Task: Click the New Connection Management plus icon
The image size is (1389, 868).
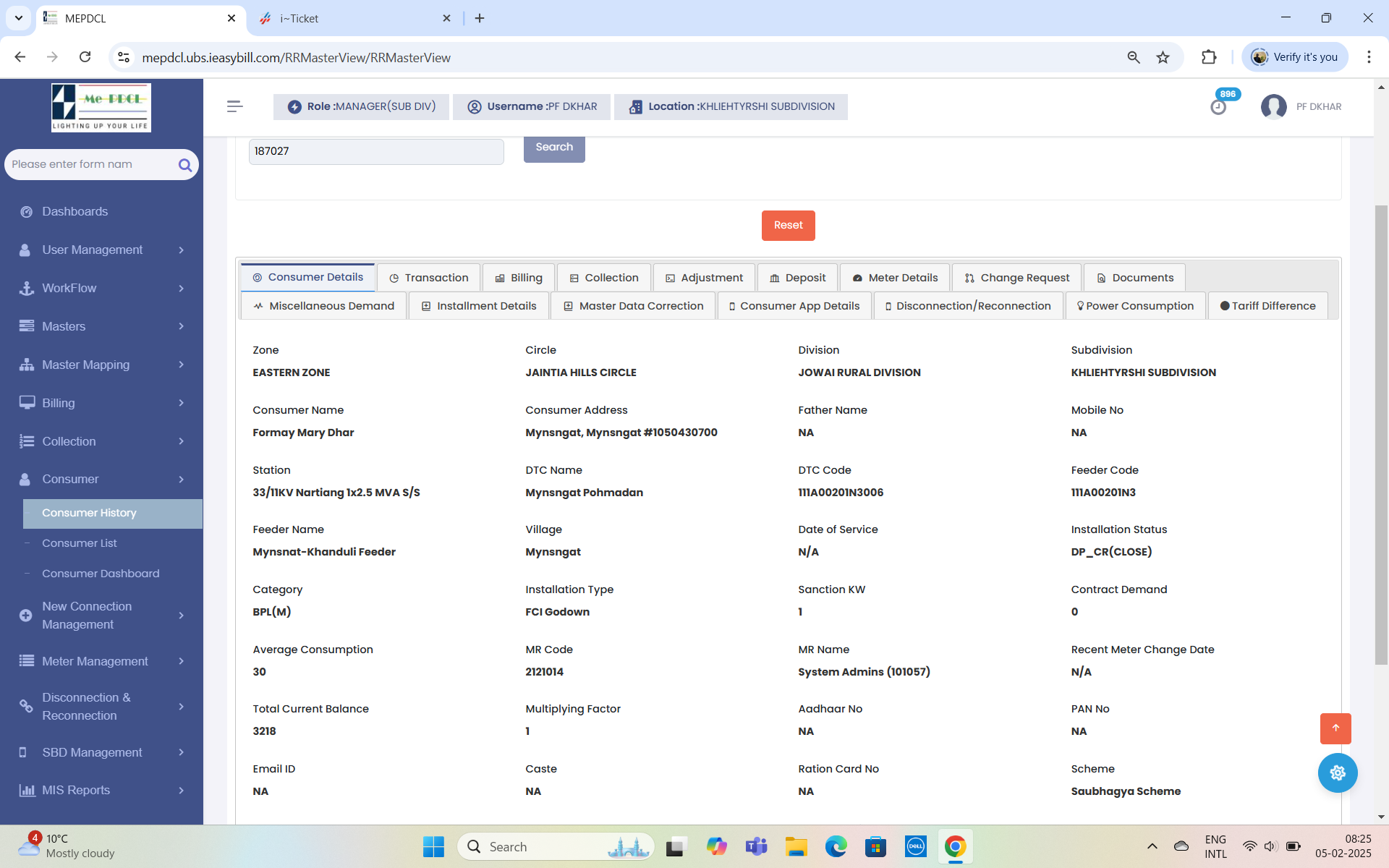Action: [25, 616]
